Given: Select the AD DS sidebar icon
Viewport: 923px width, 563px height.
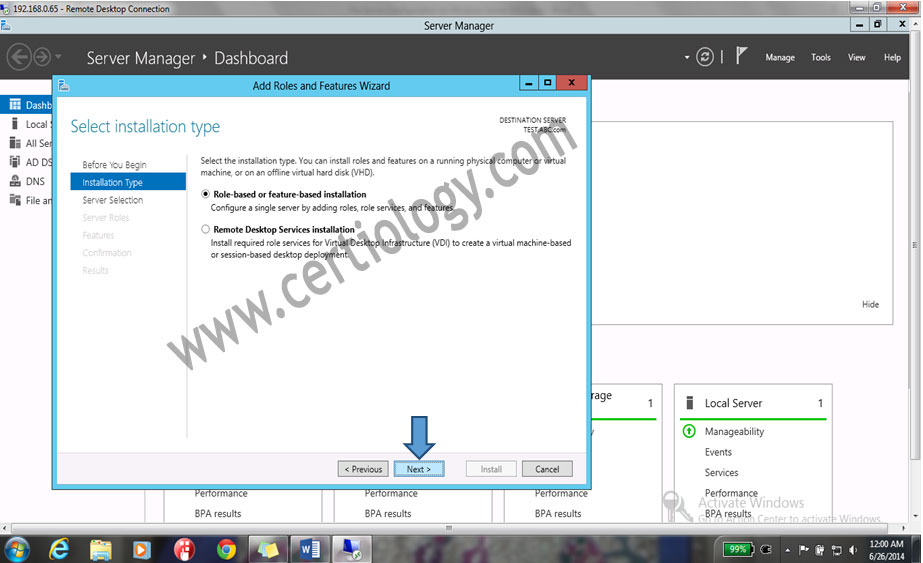Looking at the screenshot, I should point(15,162).
